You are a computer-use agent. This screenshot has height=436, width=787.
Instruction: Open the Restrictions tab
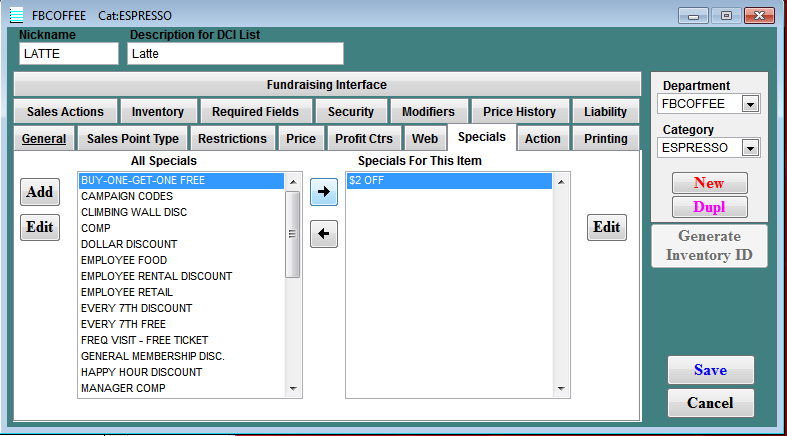pyautogui.click(x=232, y=138)
